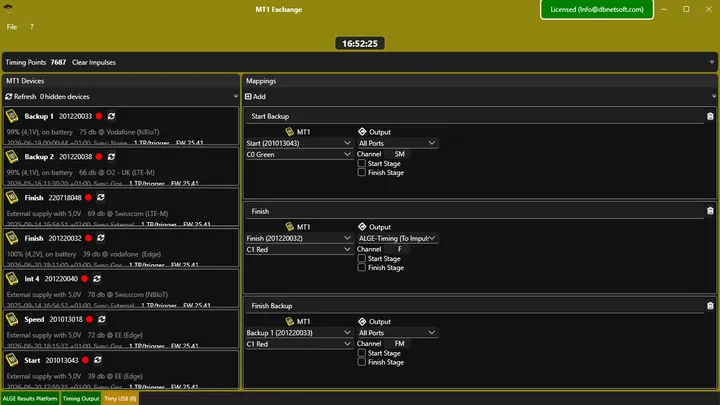Click the Licensed (info@dbnetsoft.com) button
This screenshot has width=720, height=405.
597,9
